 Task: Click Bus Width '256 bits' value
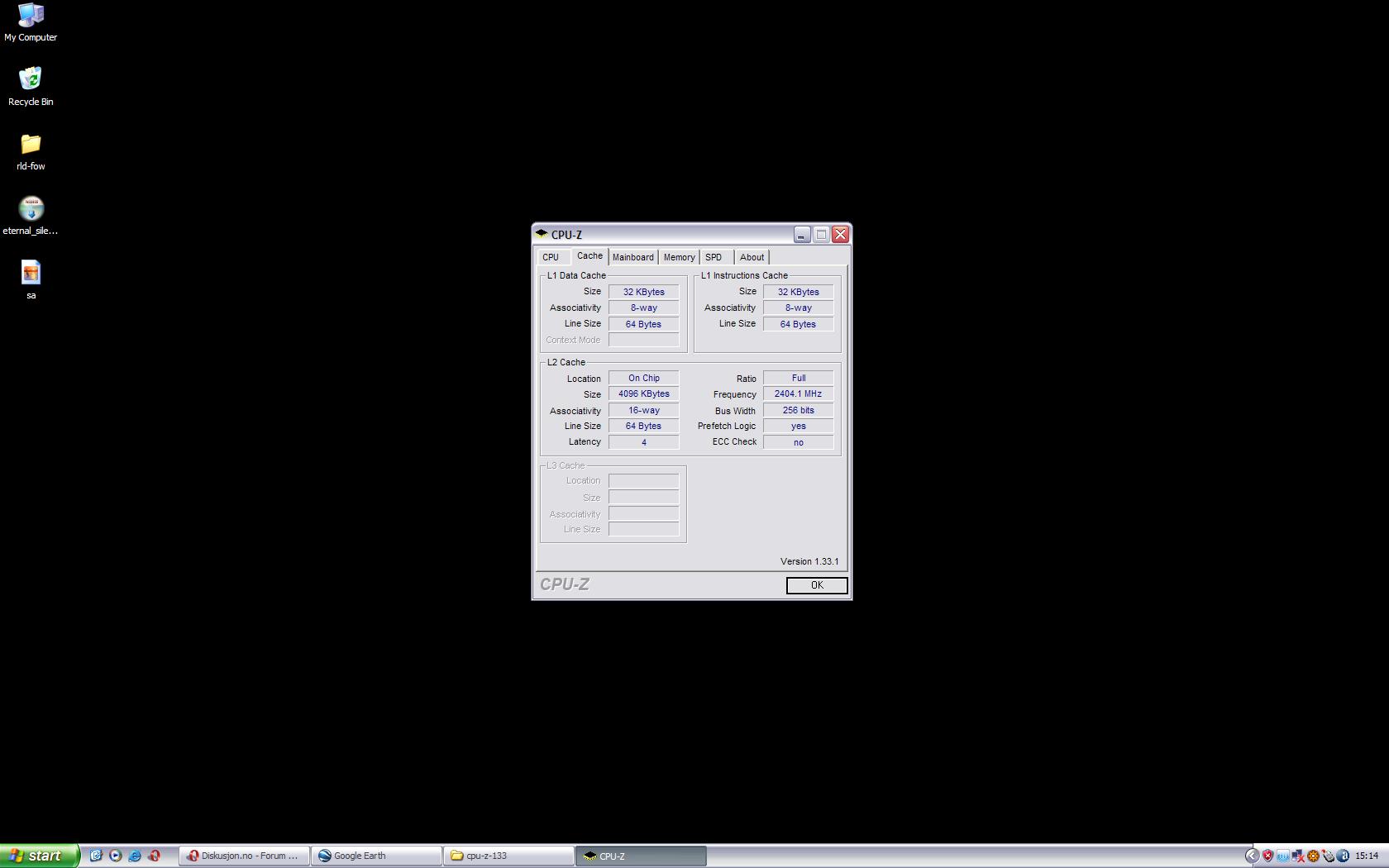point(798,410)
